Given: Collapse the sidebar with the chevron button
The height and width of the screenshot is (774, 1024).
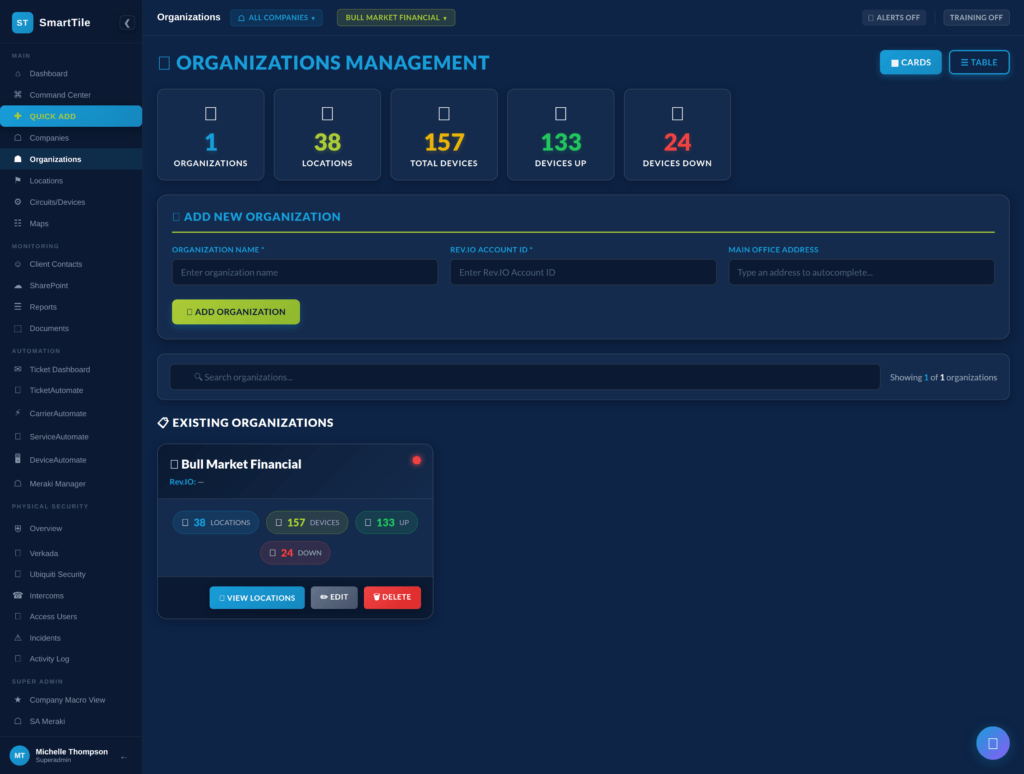Looking at the screenshot, I should tap(127, 23).
